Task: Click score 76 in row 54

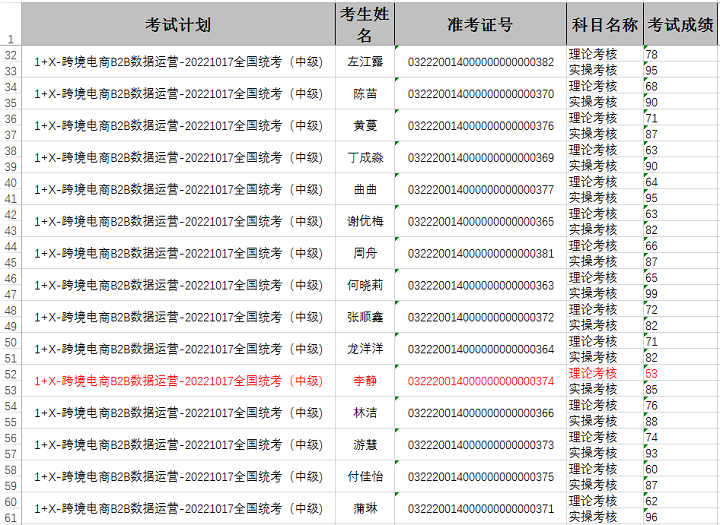Action: point(680,405)
